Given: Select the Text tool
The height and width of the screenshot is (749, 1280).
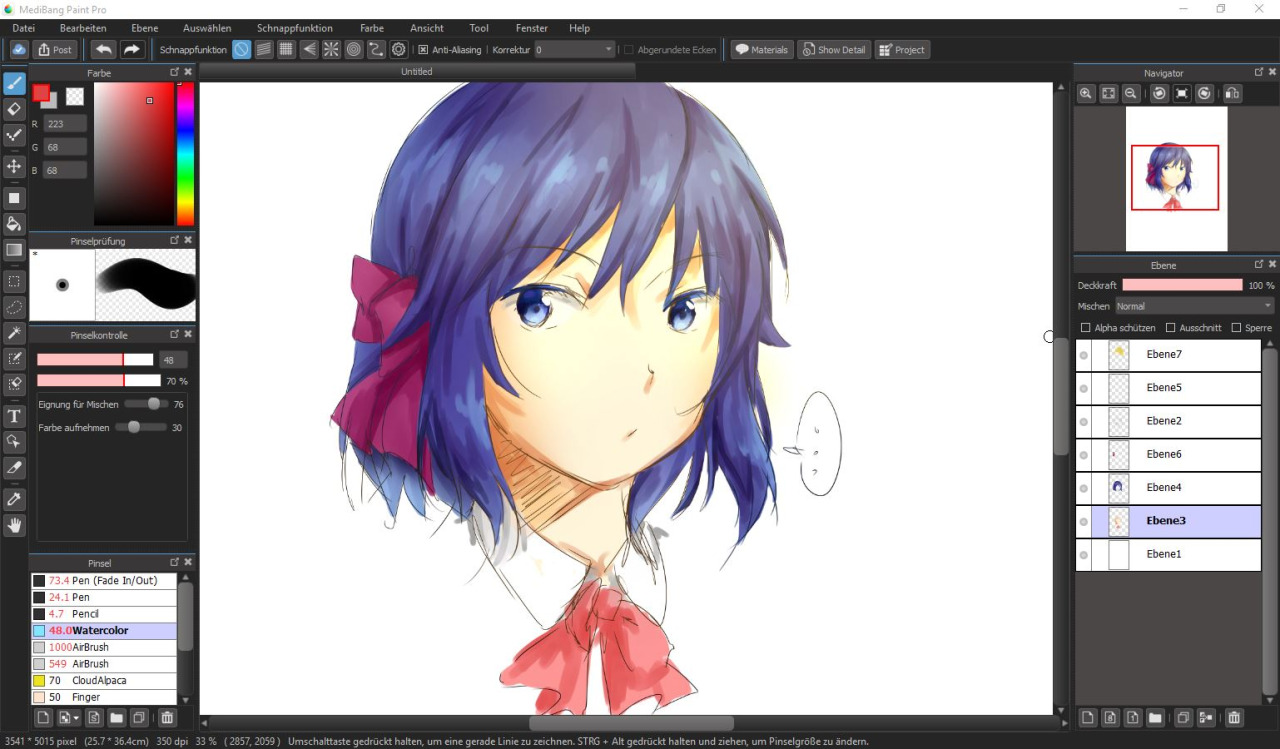Looking at the screenshot, I should 14,415.
